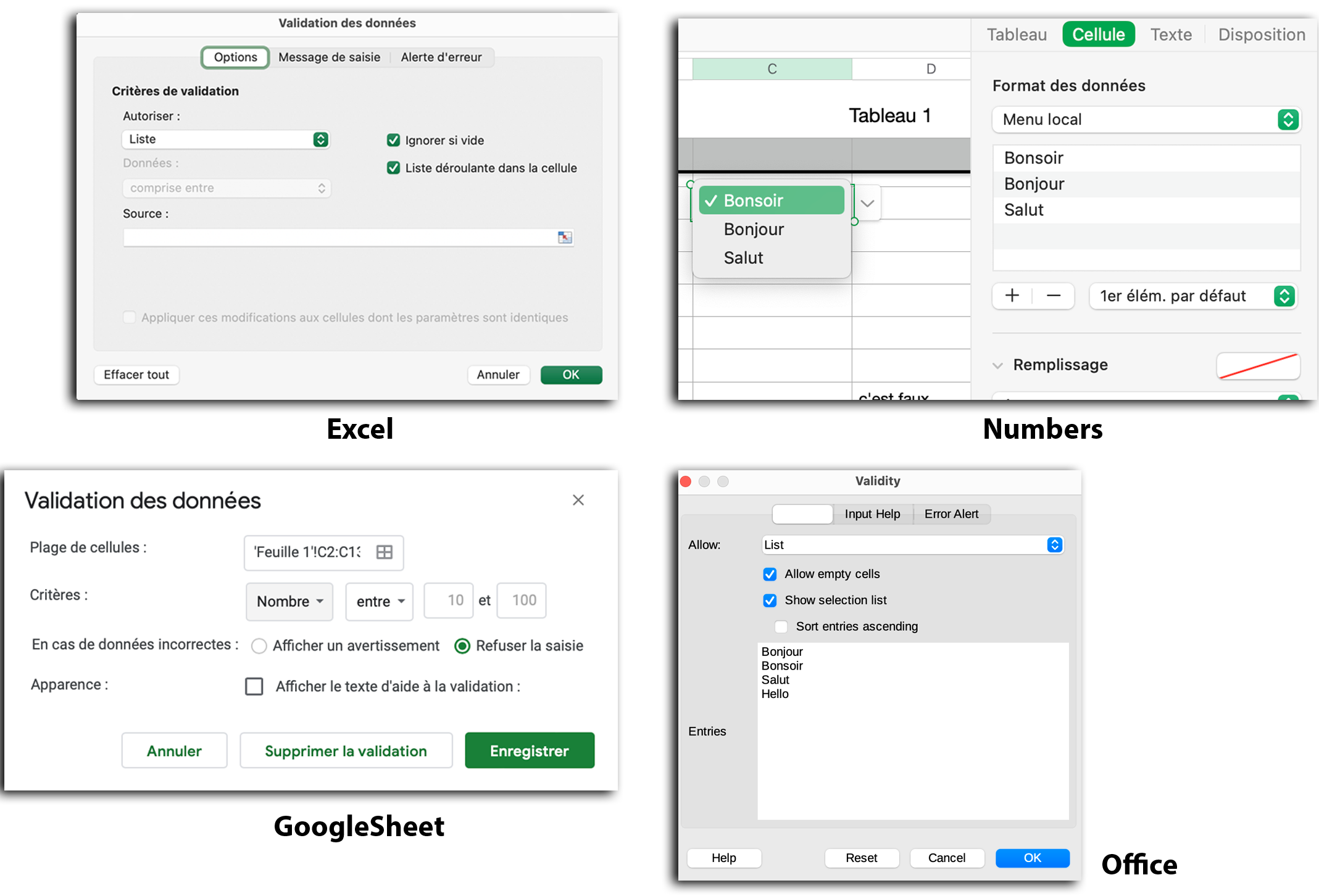Select Salut row in Numbers inspector list
The width and height of the screenshot is (1319, 896).
[x=1146, y=210]
